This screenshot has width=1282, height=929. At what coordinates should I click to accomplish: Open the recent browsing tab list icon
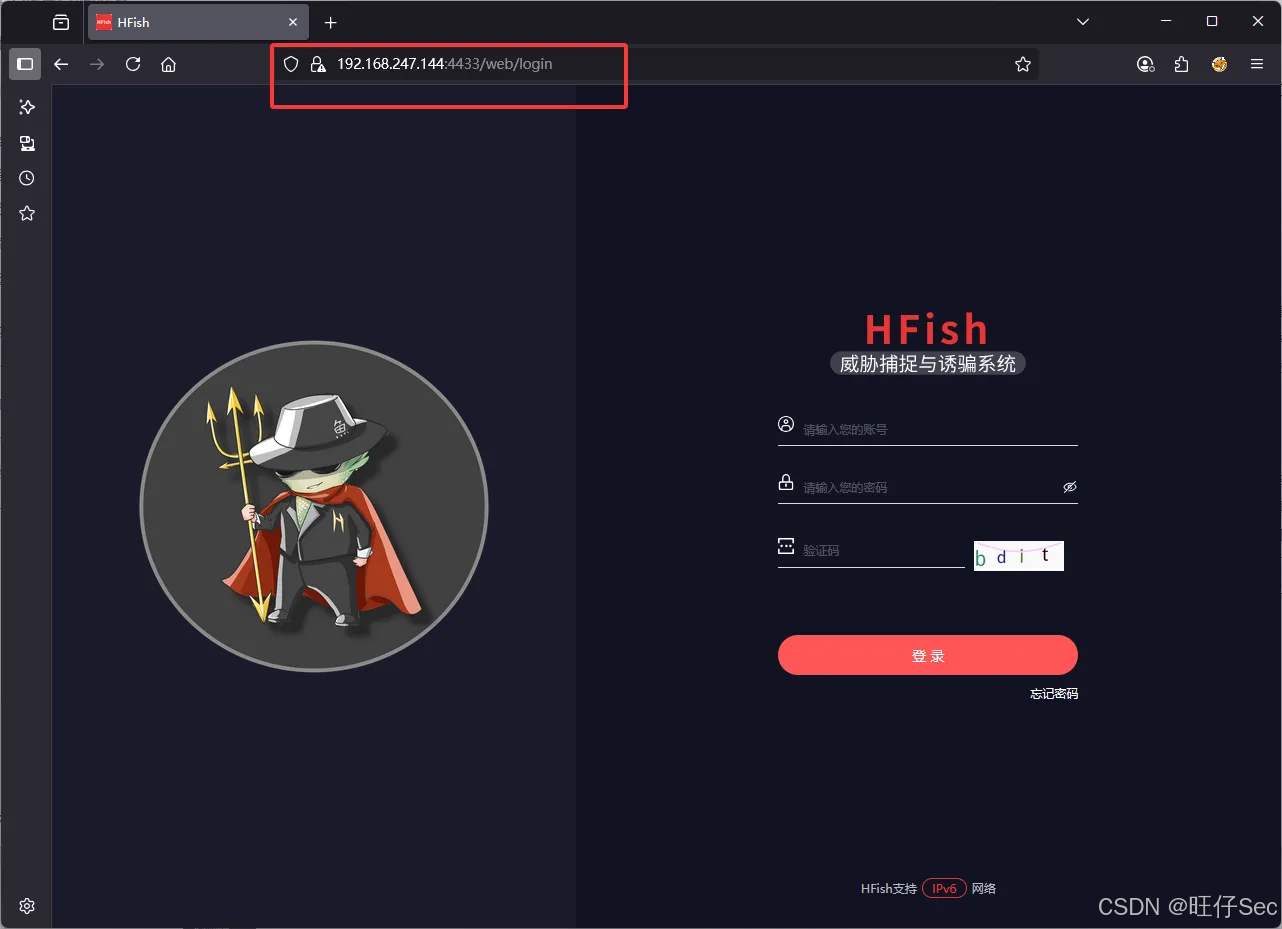click(61, 22)
